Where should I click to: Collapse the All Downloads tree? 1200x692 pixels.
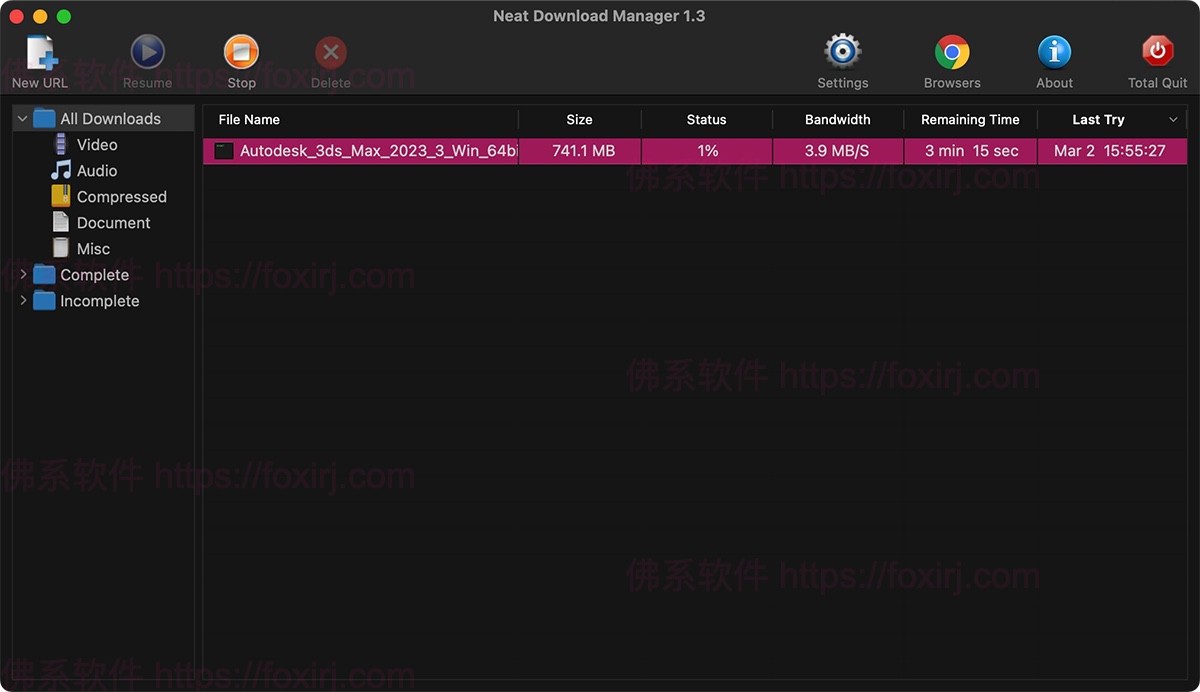coord(22,117)
